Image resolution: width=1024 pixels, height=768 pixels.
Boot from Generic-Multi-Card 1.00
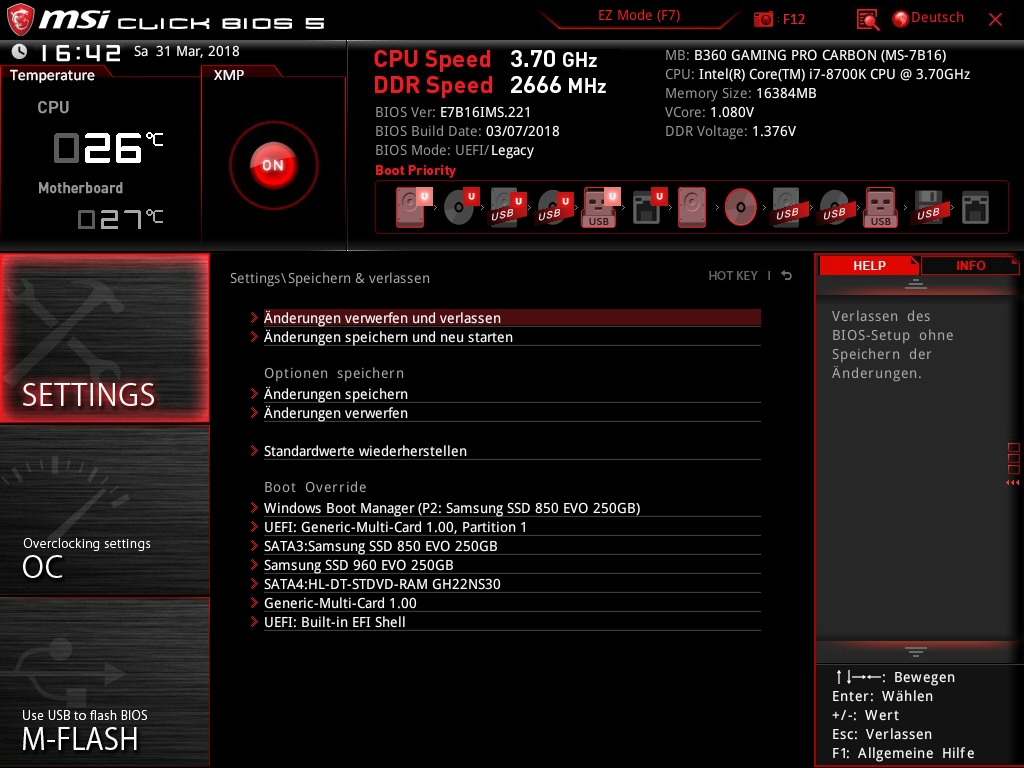coord(512,603)
